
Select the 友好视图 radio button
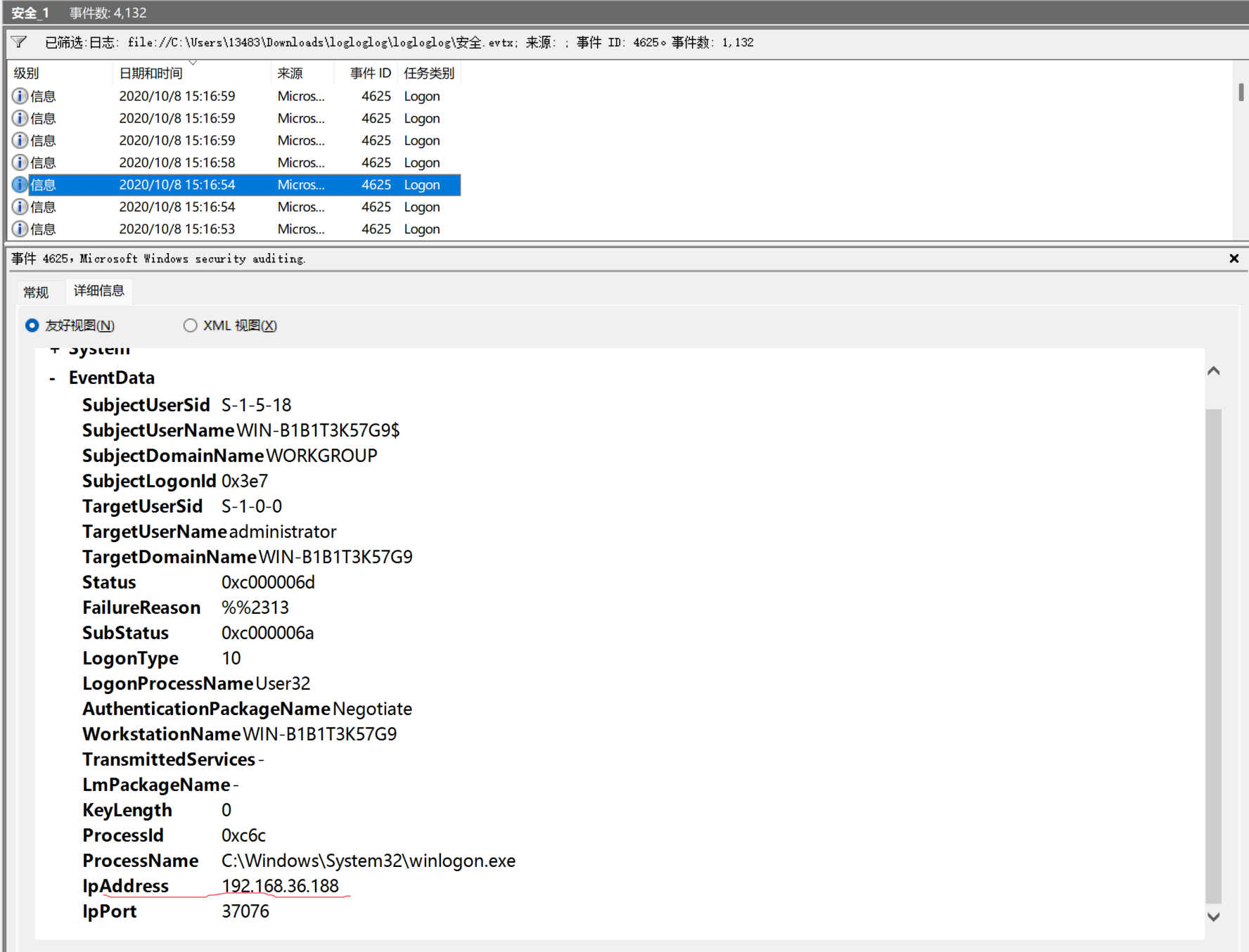pyautogui.click(x=32, y=326)
